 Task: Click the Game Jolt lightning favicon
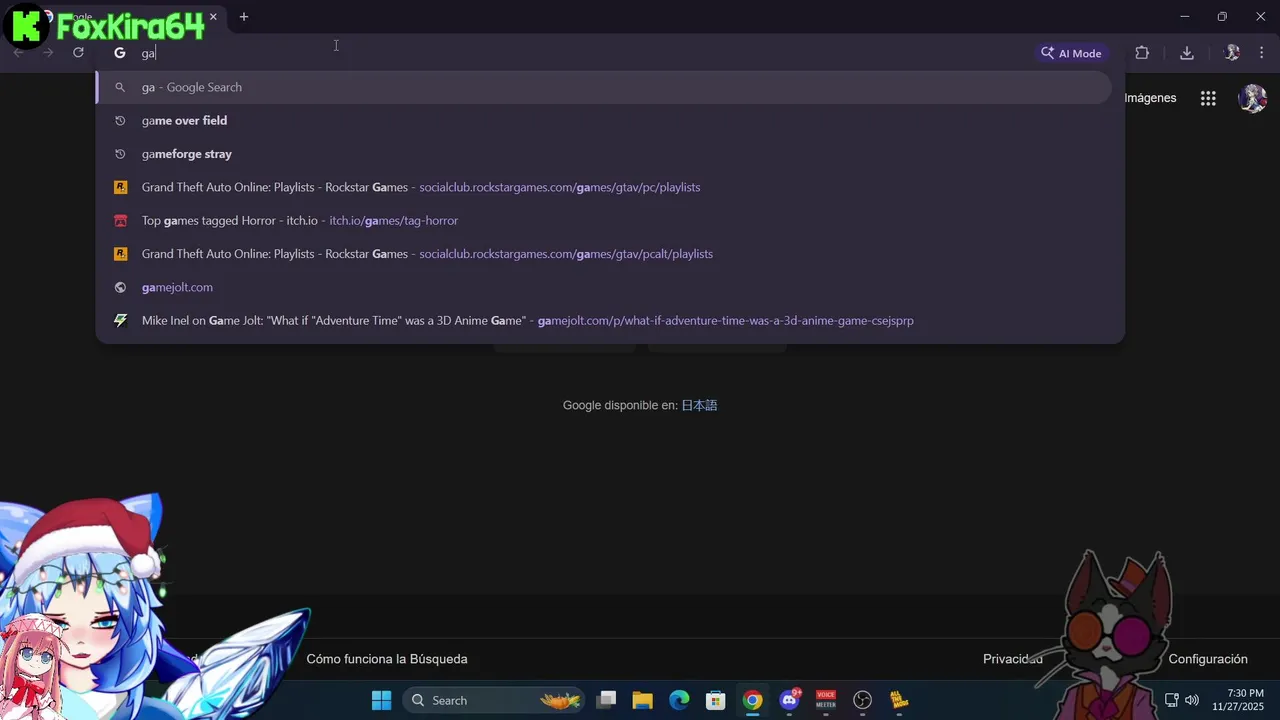click(x=120, y=321)
